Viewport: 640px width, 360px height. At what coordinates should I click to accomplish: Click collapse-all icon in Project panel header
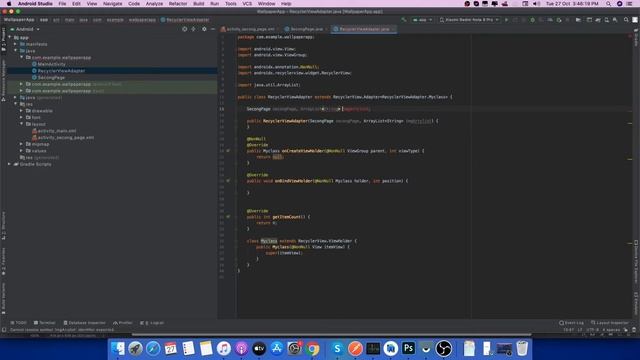(193, 29)
